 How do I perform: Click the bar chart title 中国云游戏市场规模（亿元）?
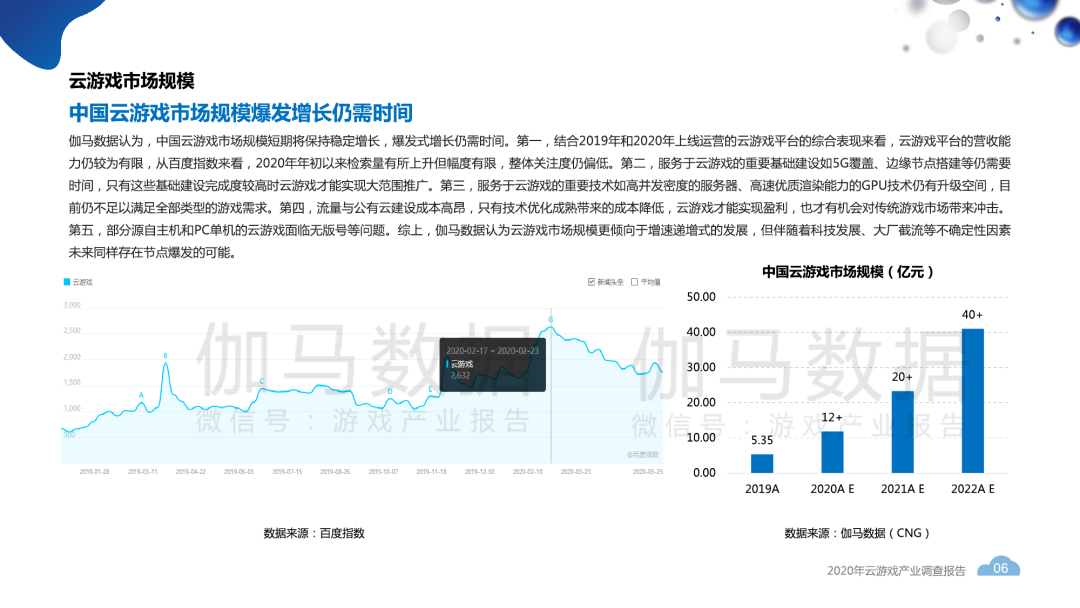pyautogui.click(x=847, y=271)
